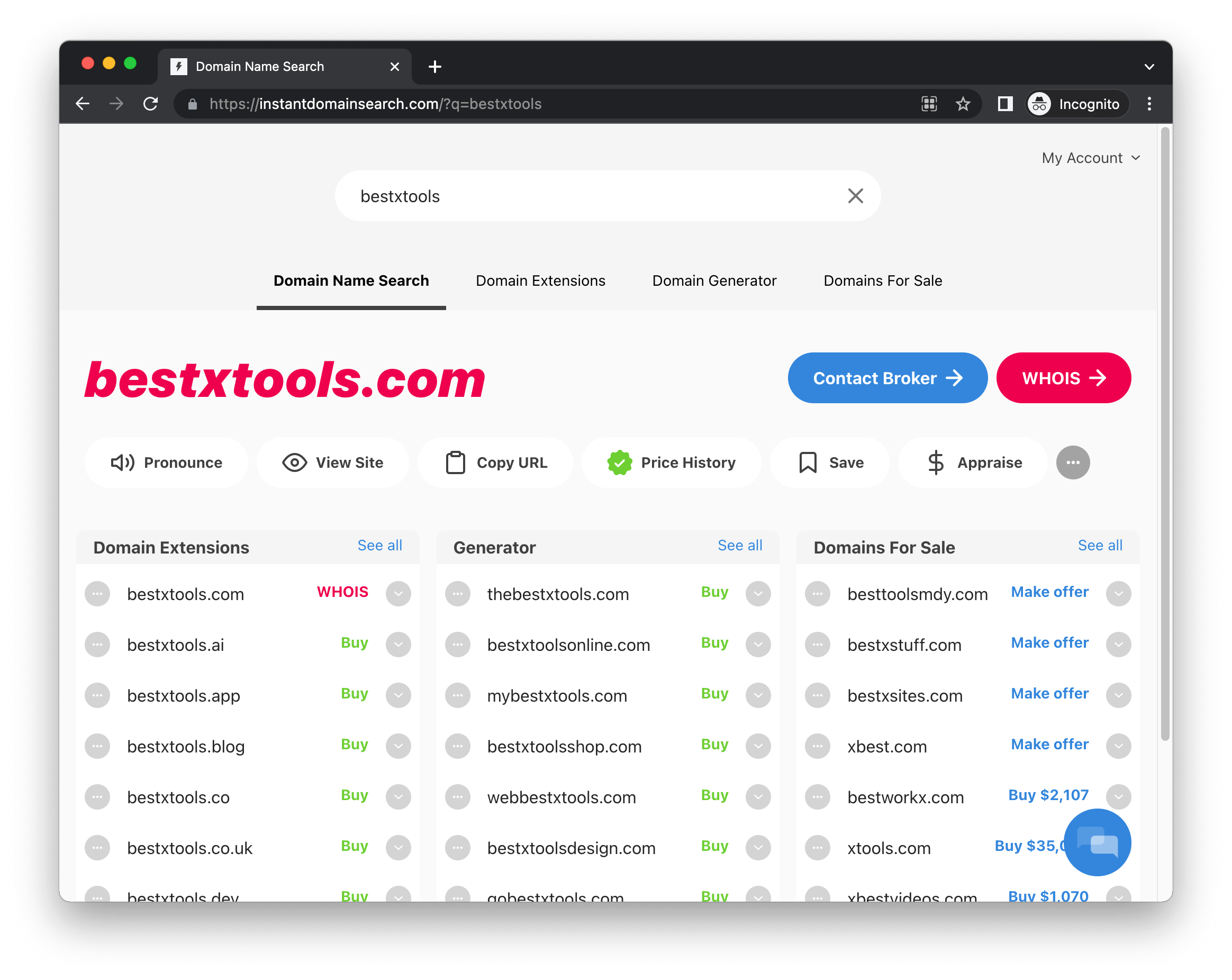Click the ellipsis icon beside xtools.com
Viewport: 1232px width, 980px height.
(818, 848)
